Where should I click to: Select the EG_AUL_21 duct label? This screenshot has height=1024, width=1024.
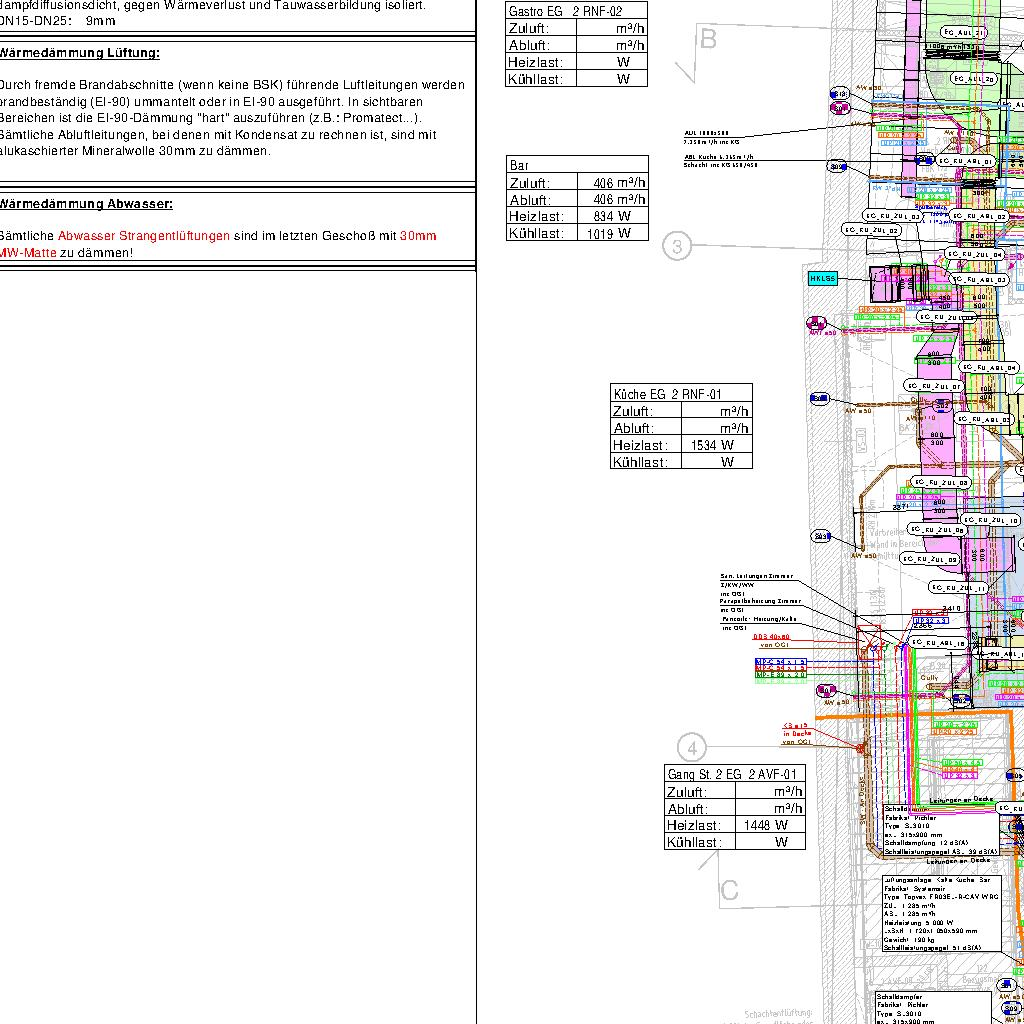[965, 33]
